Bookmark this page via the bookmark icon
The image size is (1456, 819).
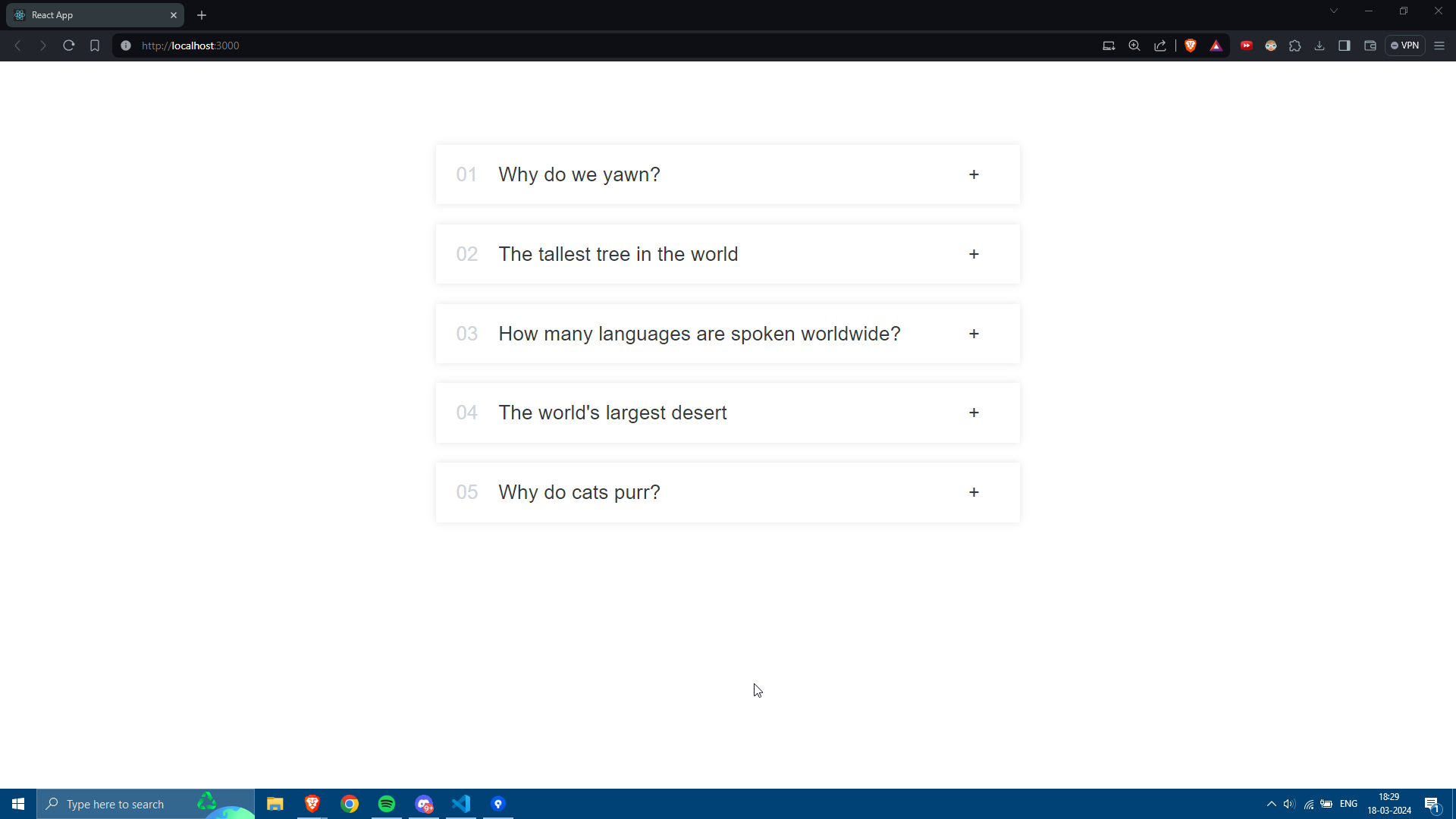pos(95,45)
